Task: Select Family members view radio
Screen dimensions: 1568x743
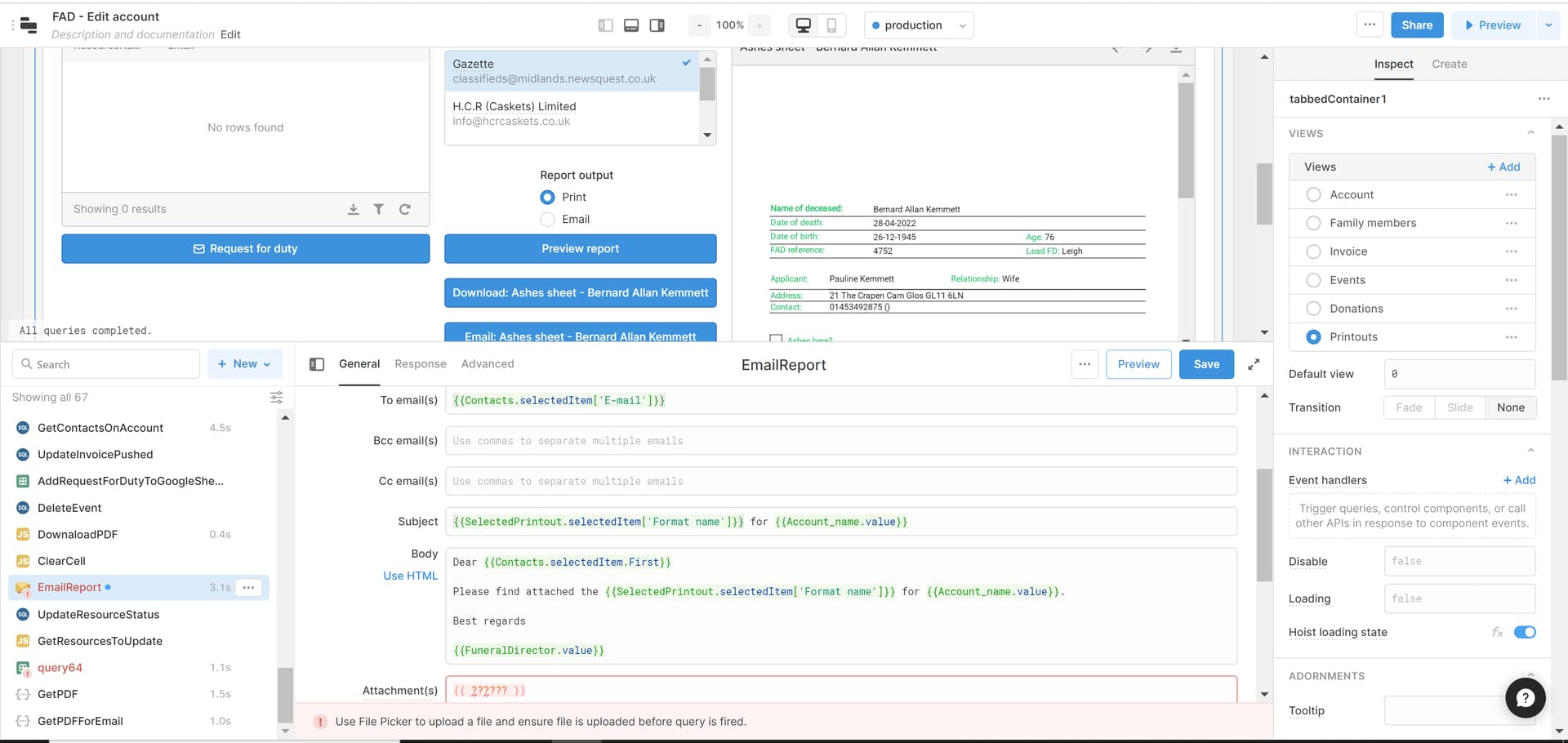Action: pos(1313,223)
